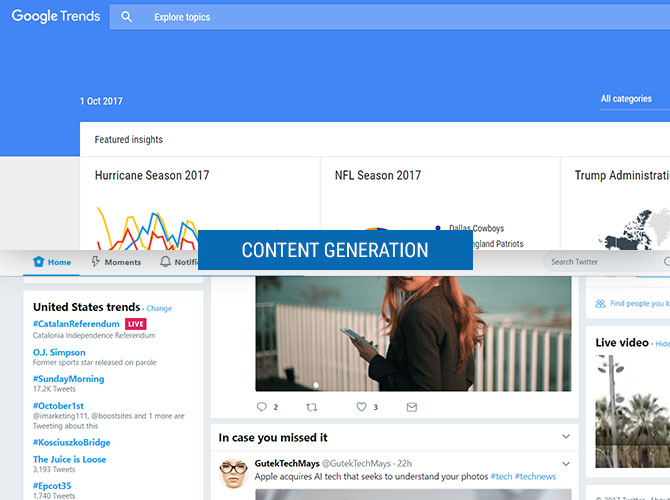
Task: Open the O.J. Simpson trend
Action: point(59,353)
